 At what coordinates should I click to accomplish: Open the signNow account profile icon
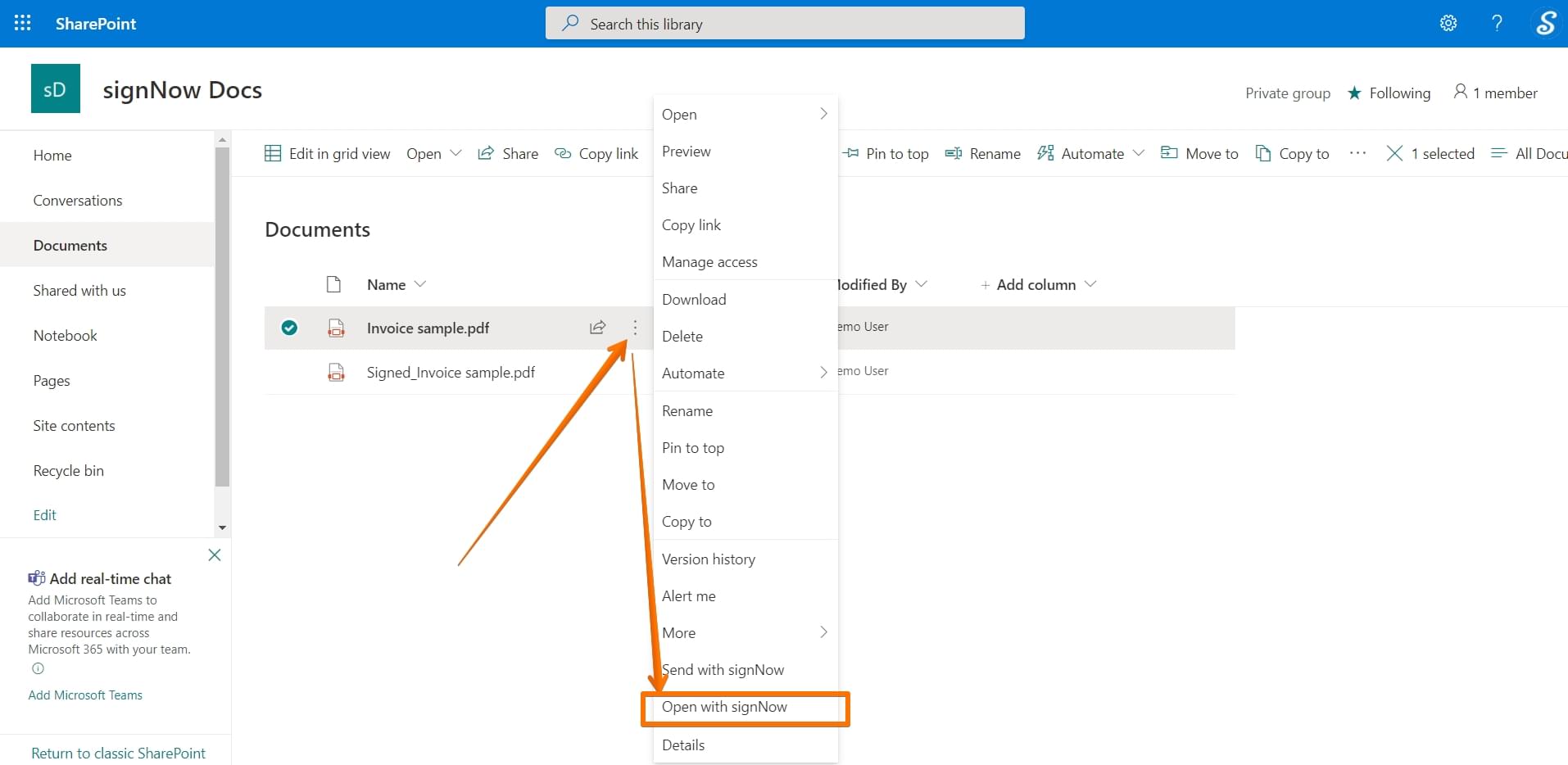click(x=1545, y=23)
